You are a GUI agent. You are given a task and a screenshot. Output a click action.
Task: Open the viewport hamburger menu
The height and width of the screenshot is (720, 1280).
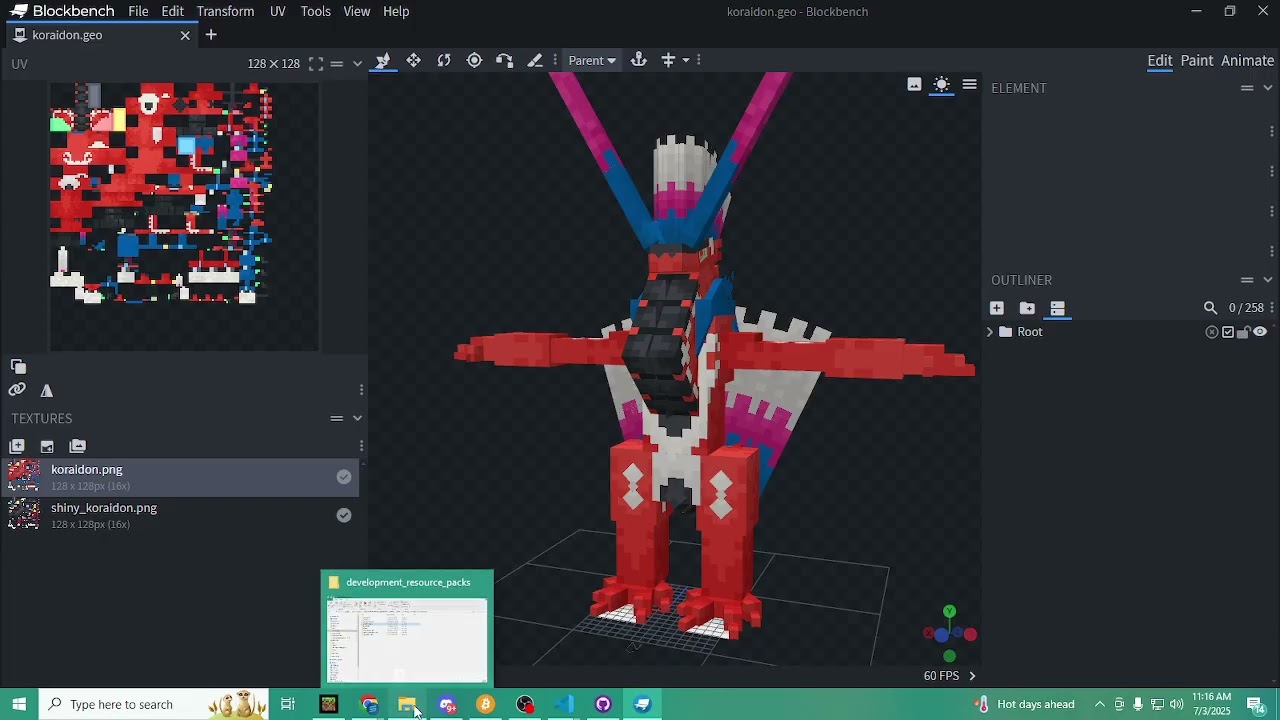(x=970, y=85)
